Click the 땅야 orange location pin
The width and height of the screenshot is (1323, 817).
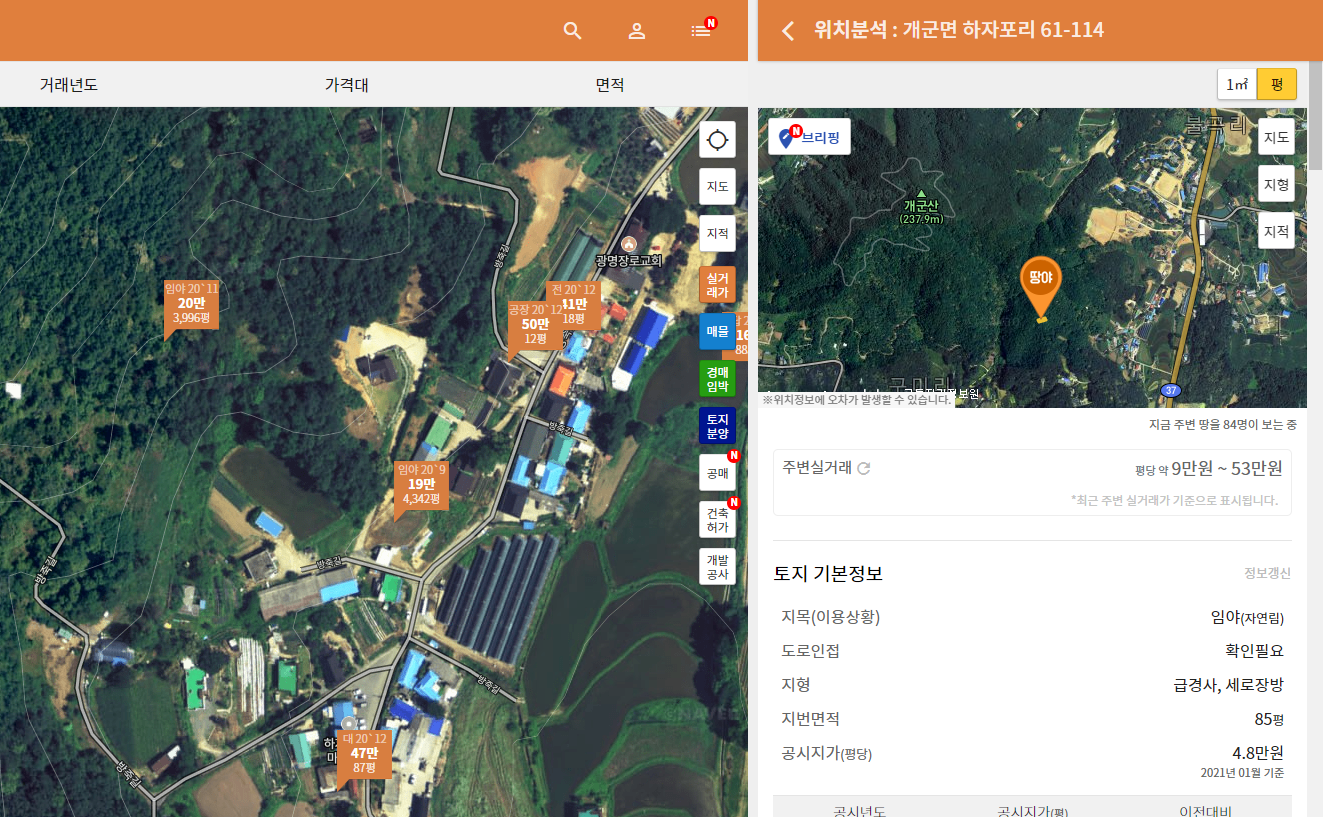pyautogui.click(x=1041, y=288)
